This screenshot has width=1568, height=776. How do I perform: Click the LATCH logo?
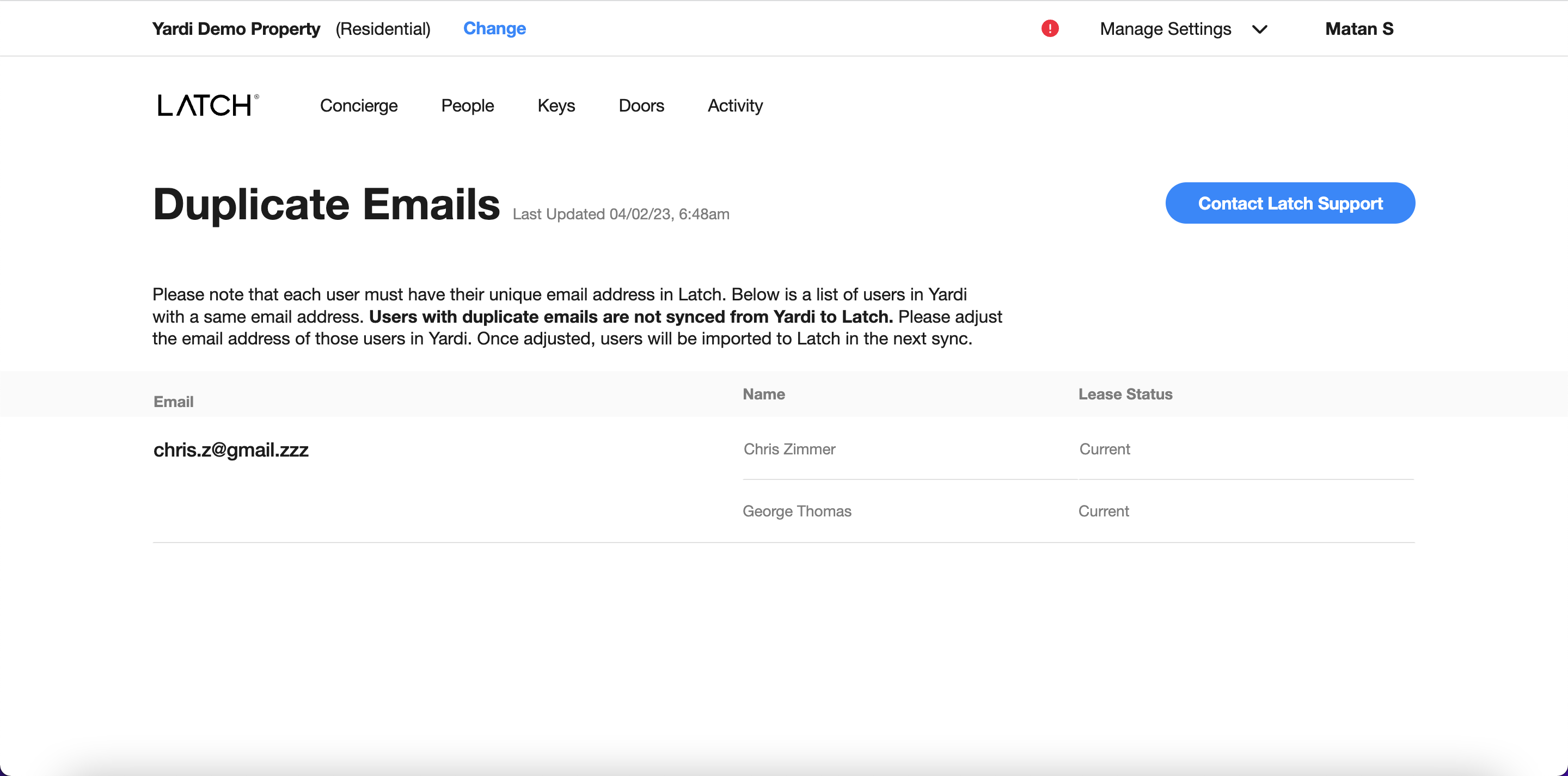coord(207,104)
